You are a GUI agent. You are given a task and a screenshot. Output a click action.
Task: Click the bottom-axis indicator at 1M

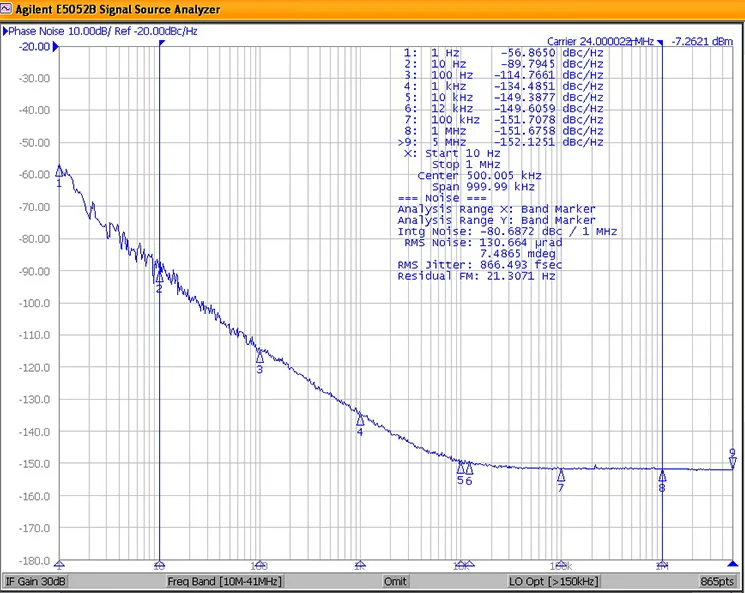tap(662, 565)
